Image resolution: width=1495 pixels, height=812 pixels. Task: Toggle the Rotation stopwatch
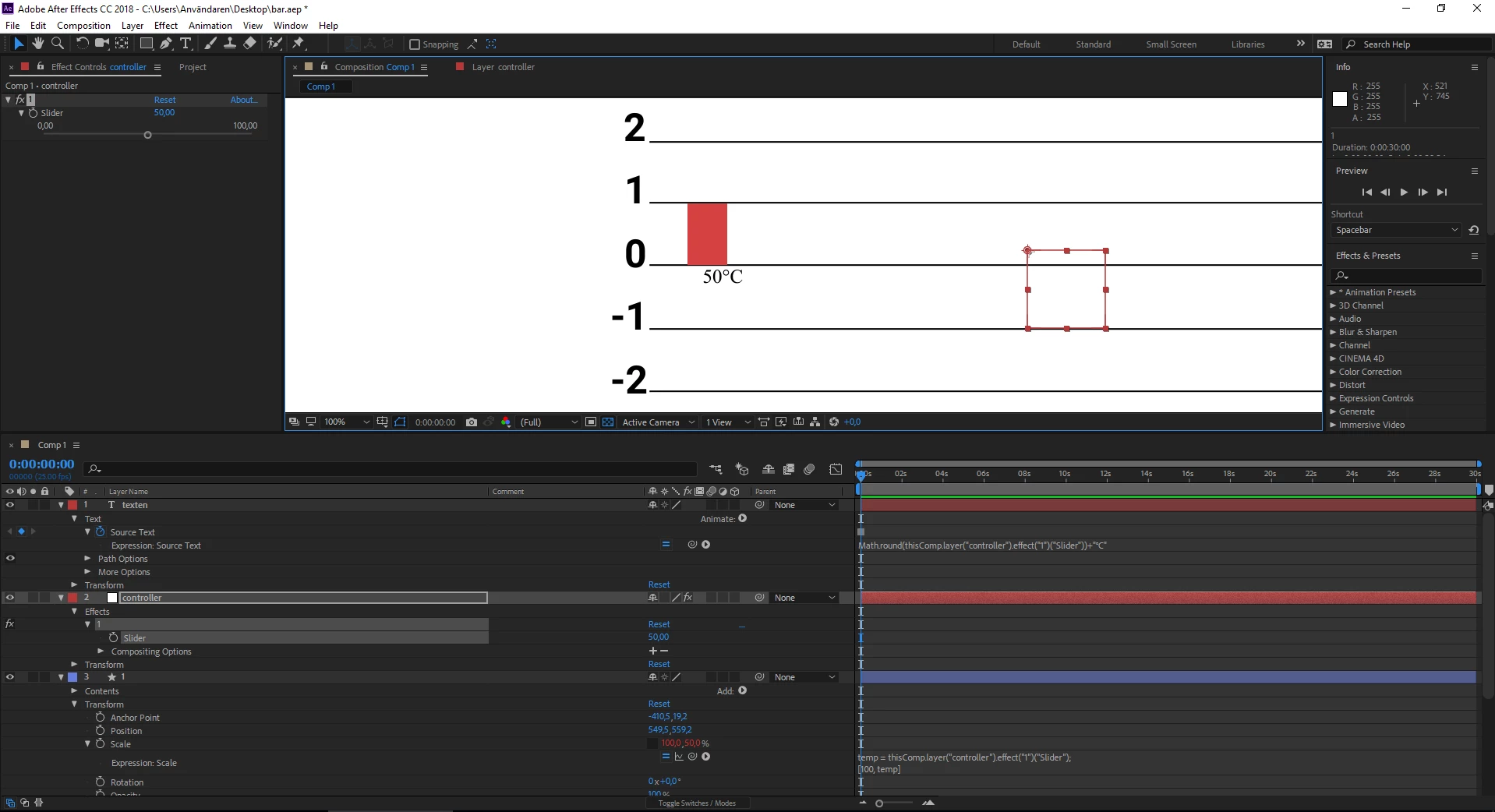click(100, 782)
